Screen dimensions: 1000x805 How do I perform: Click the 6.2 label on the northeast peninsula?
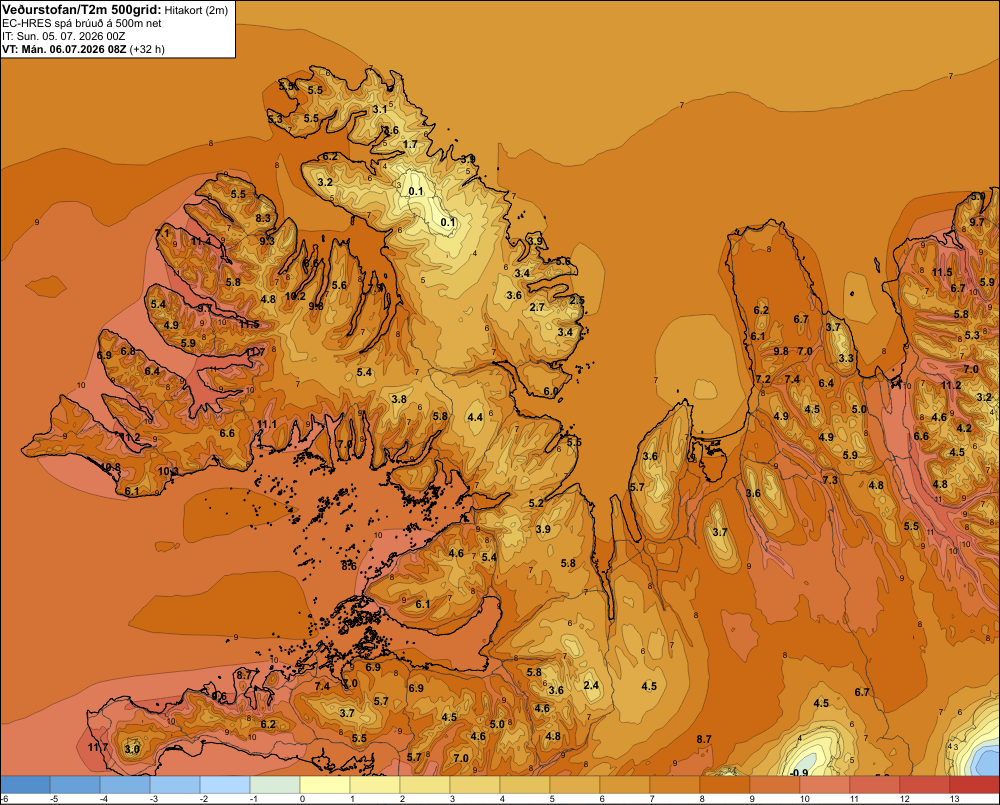click(x=761, y=310)
